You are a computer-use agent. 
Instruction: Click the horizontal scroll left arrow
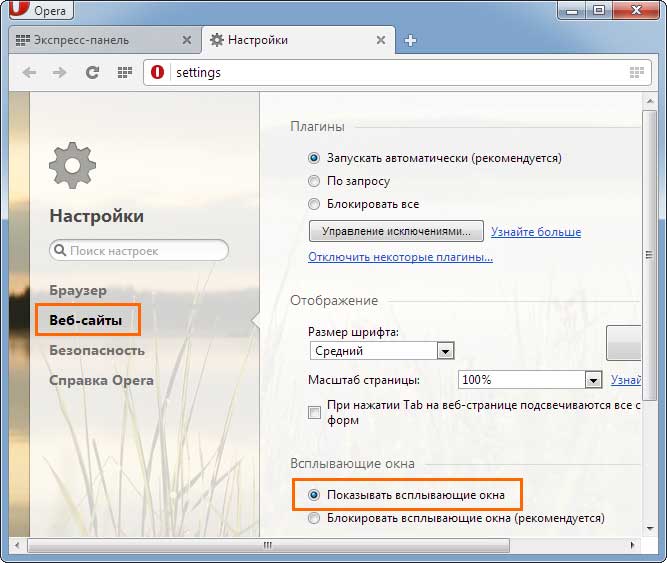pos(17,545)
